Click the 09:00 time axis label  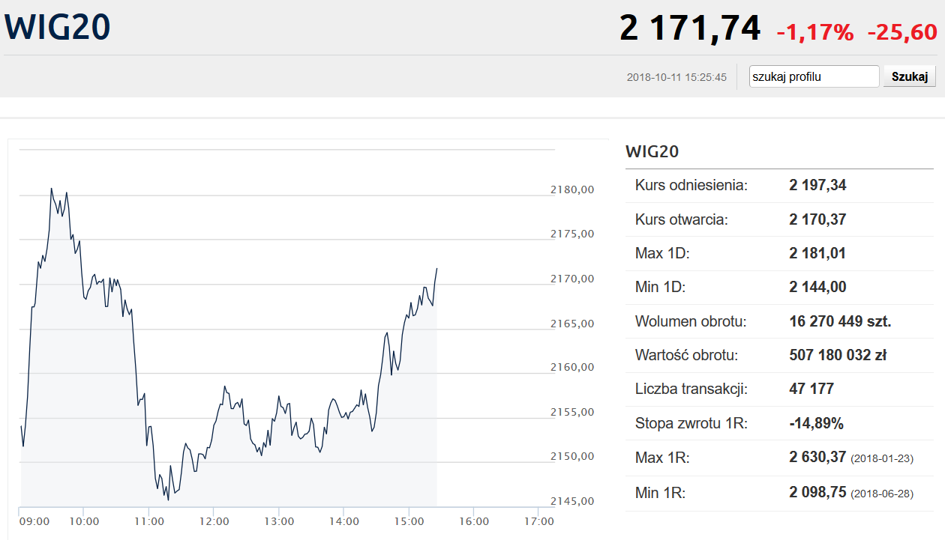click(x=34, y=521)
